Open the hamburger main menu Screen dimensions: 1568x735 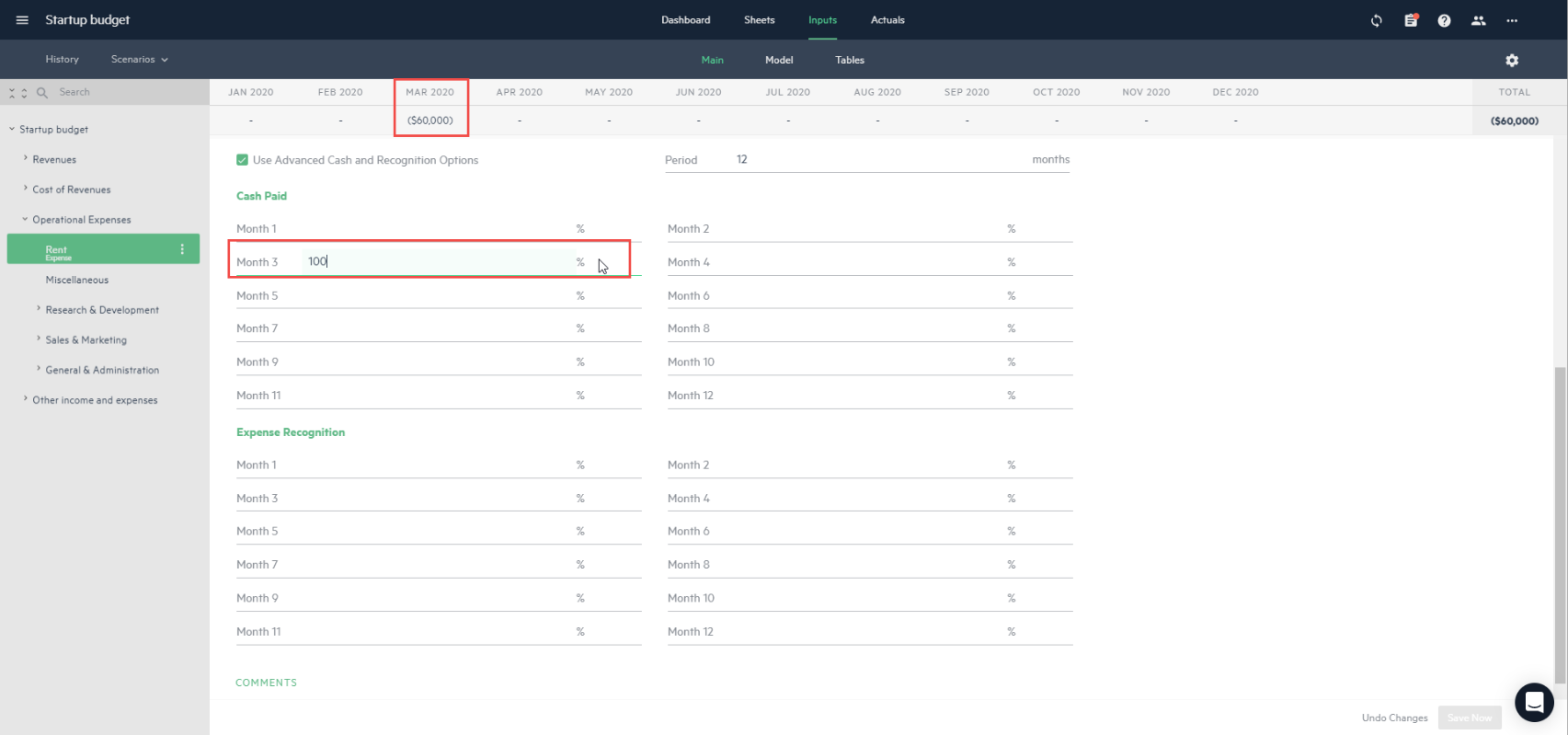click(x=22, y=20)
